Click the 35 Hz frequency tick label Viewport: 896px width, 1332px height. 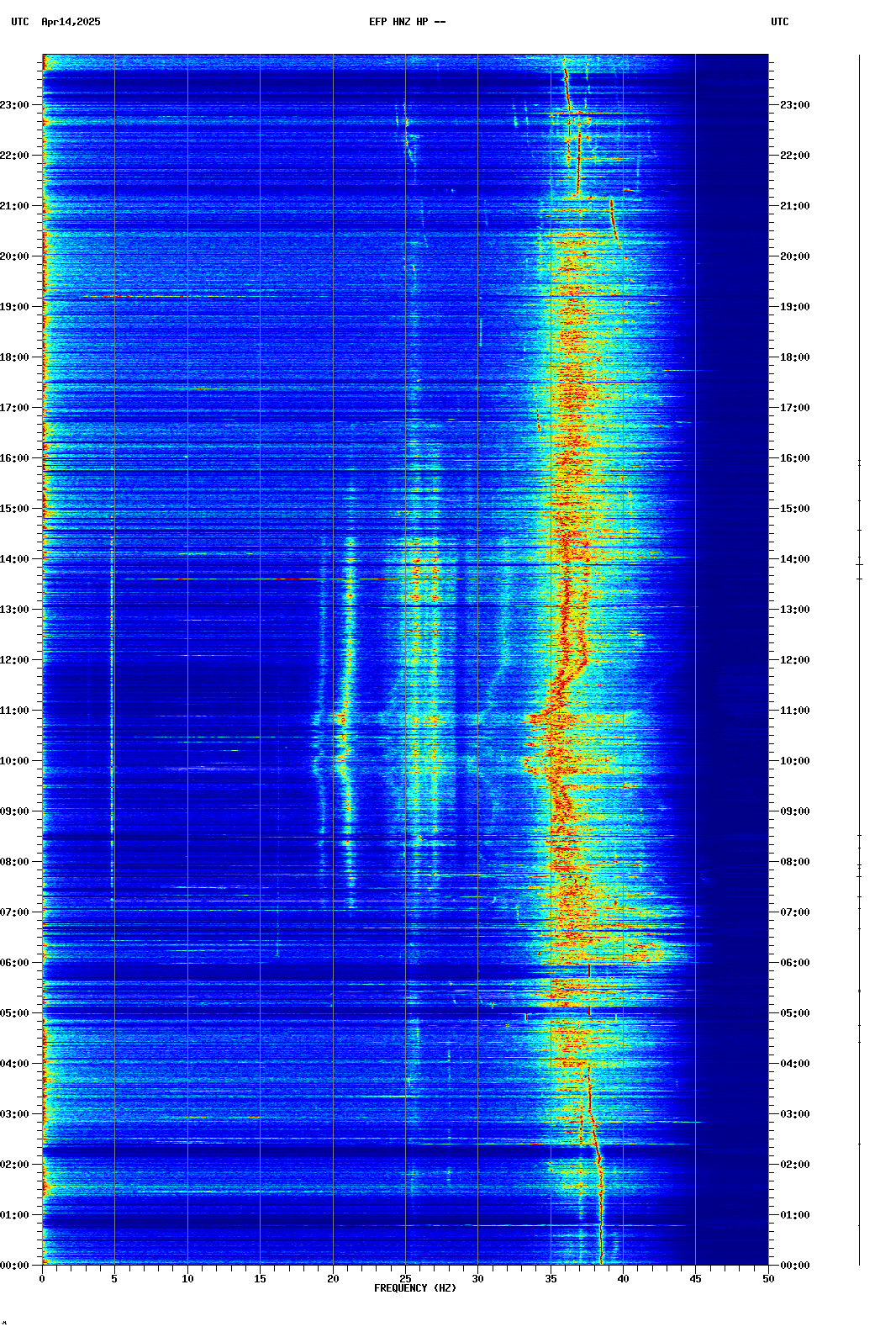click(551, 1279)
